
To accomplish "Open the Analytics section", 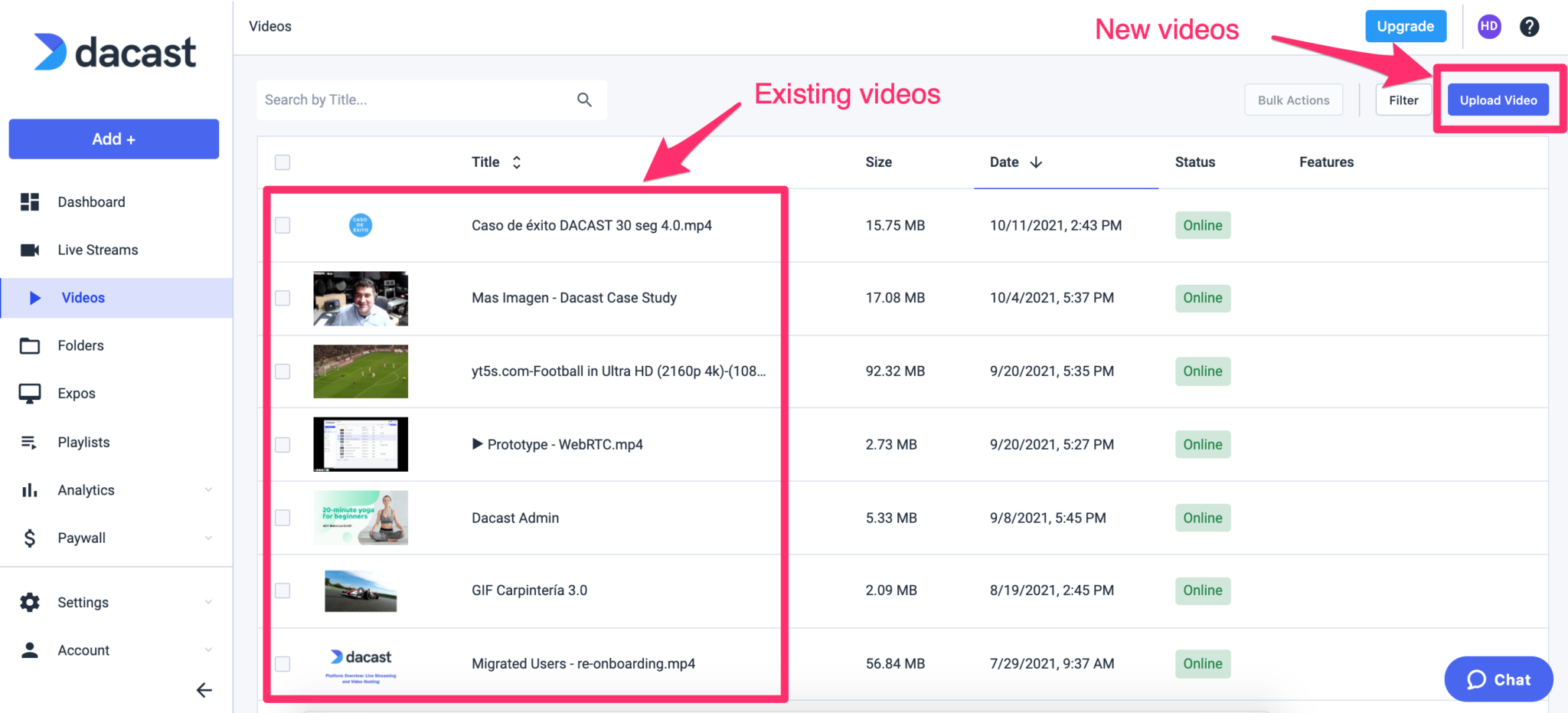I will 85,489.
